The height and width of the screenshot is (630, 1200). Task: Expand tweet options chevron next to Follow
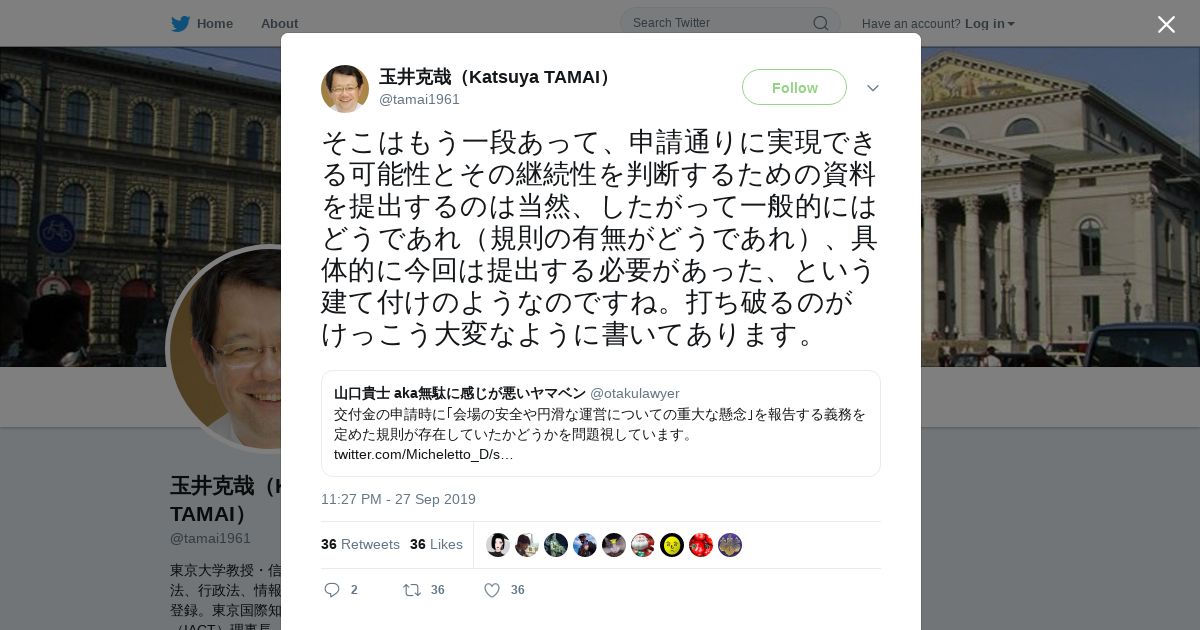[x=873, y=88]
